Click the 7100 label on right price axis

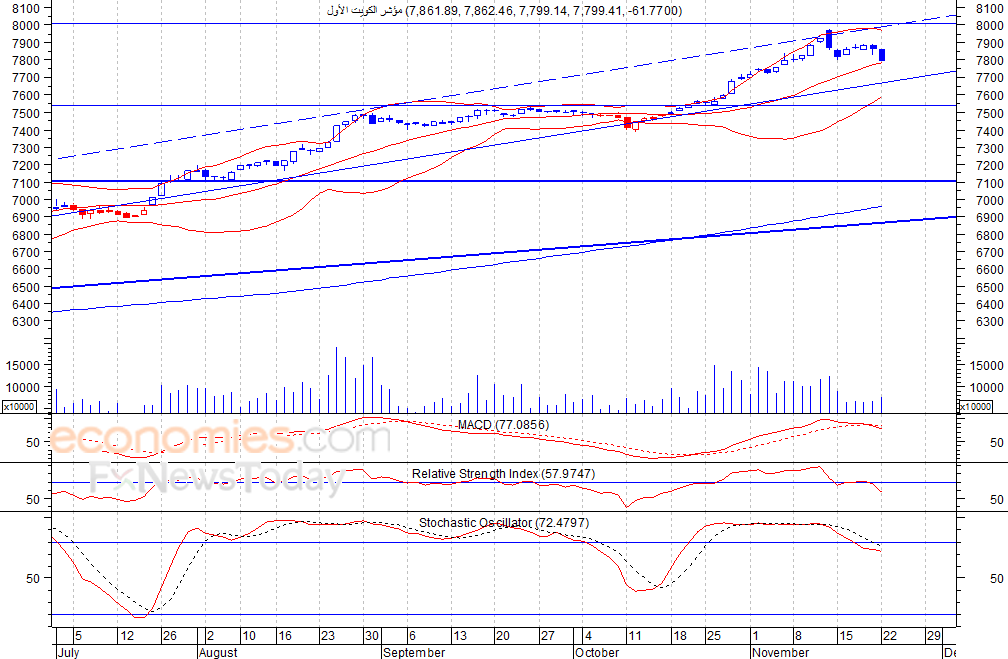click(989, 183)
